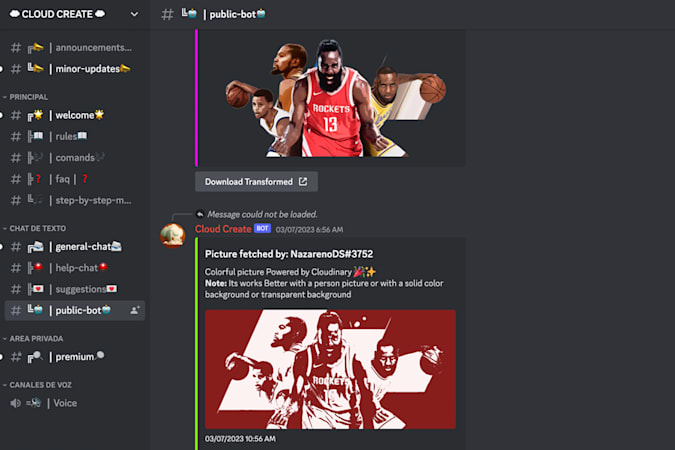This screenshot has width=675, height=450.
Task: Click the hash icon beside comands
Action: coord(16,158)
